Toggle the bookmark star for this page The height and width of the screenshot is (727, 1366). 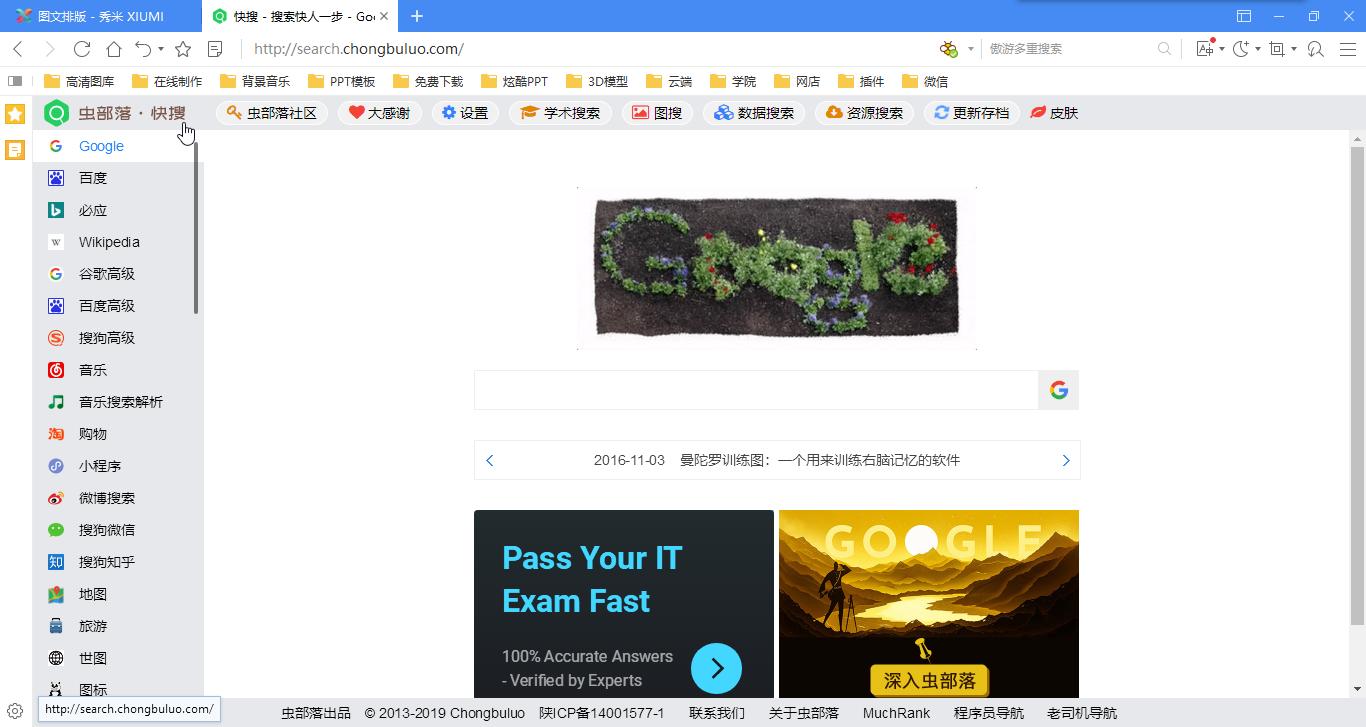182,48
